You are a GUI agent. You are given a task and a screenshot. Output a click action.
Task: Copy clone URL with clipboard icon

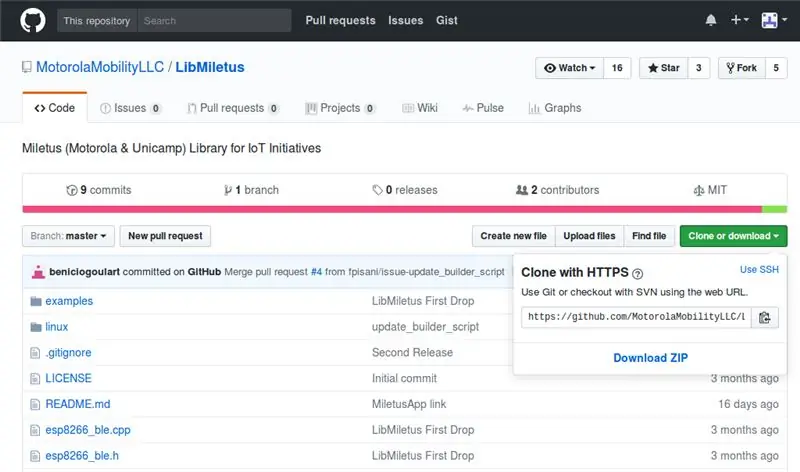(x=764, y=317)
